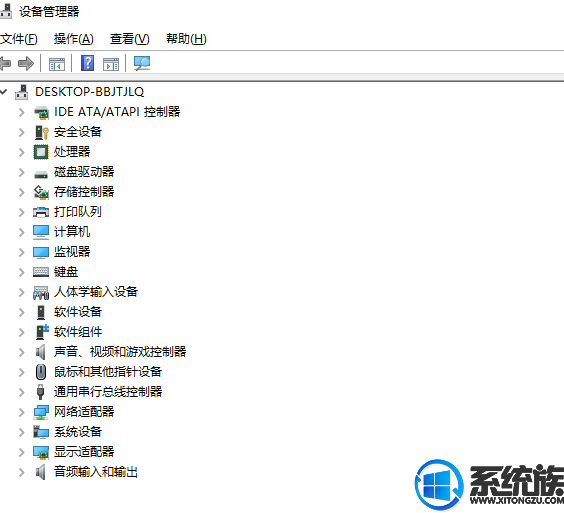The width and height of the screenshot is (564, 513).
Task: Click the 计算机 monitor icon
Action: click(x=41, y=232)
